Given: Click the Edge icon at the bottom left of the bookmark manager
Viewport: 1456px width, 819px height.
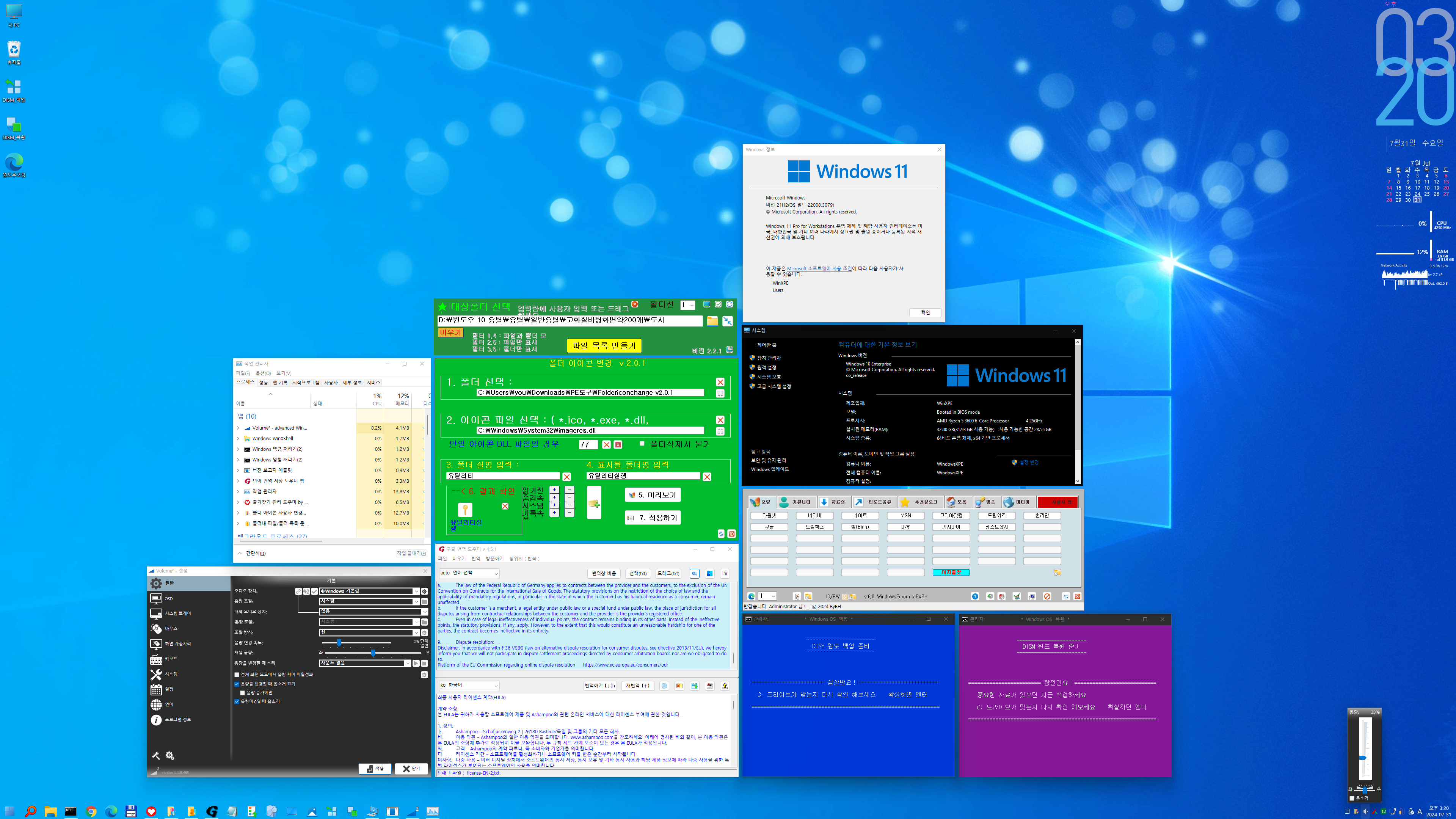Looking at the screenshot, I should pos(751,596).
